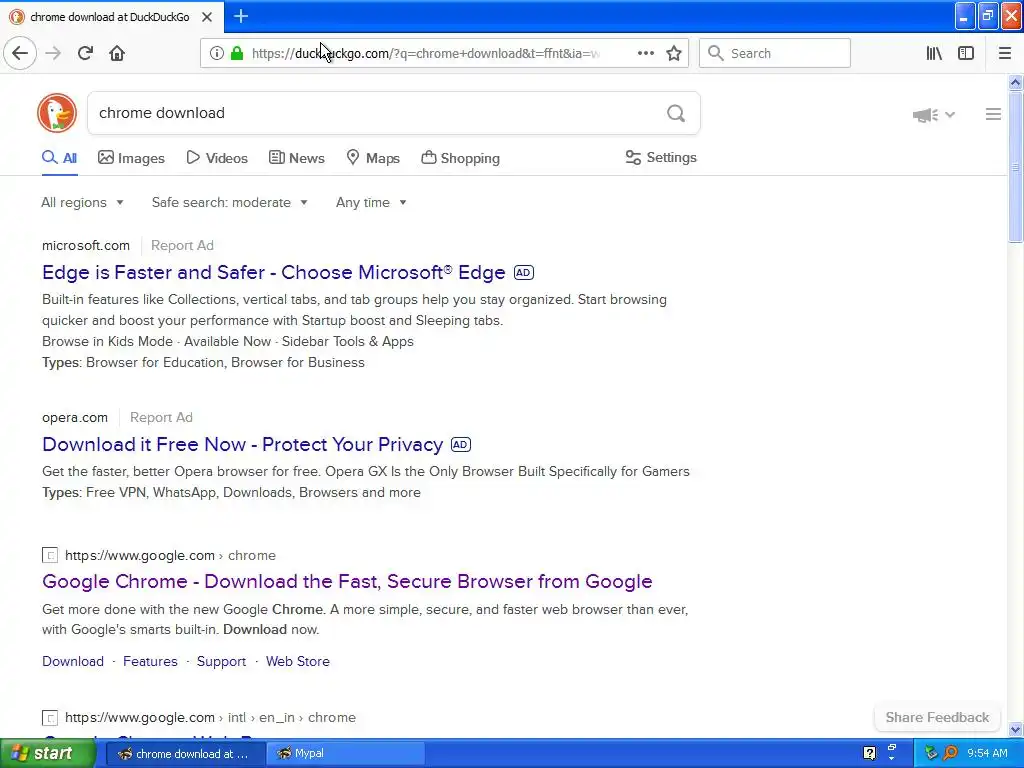The image size is (1024, 768).
Task: Click the scrollbar down arrow
Action: [1016, 729]
